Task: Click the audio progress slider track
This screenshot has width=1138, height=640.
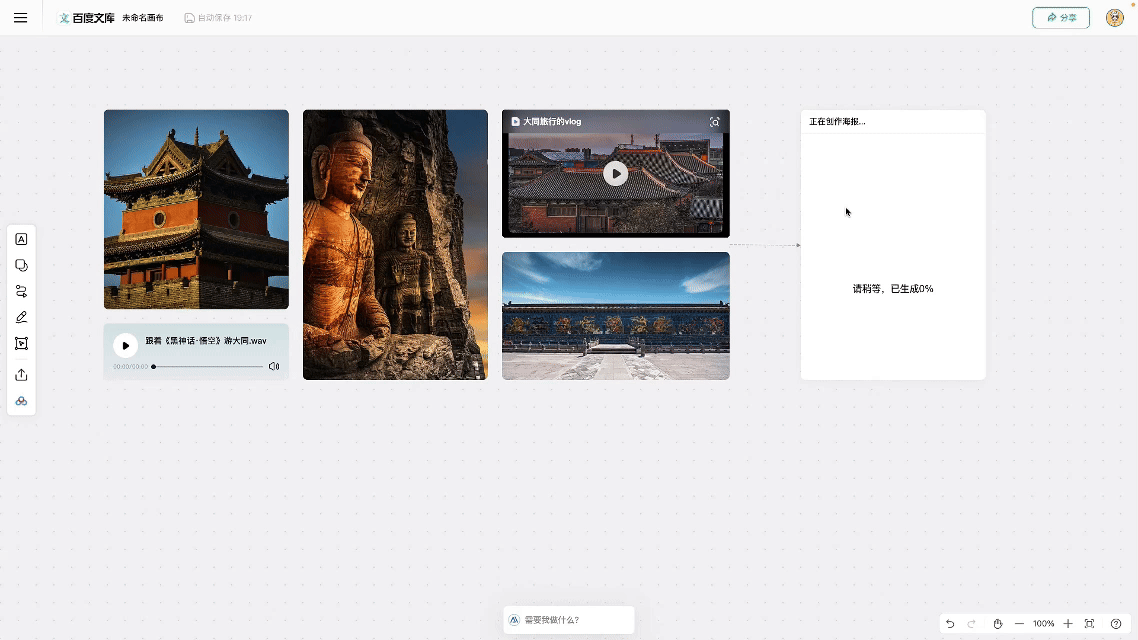Action: point(208,366)
